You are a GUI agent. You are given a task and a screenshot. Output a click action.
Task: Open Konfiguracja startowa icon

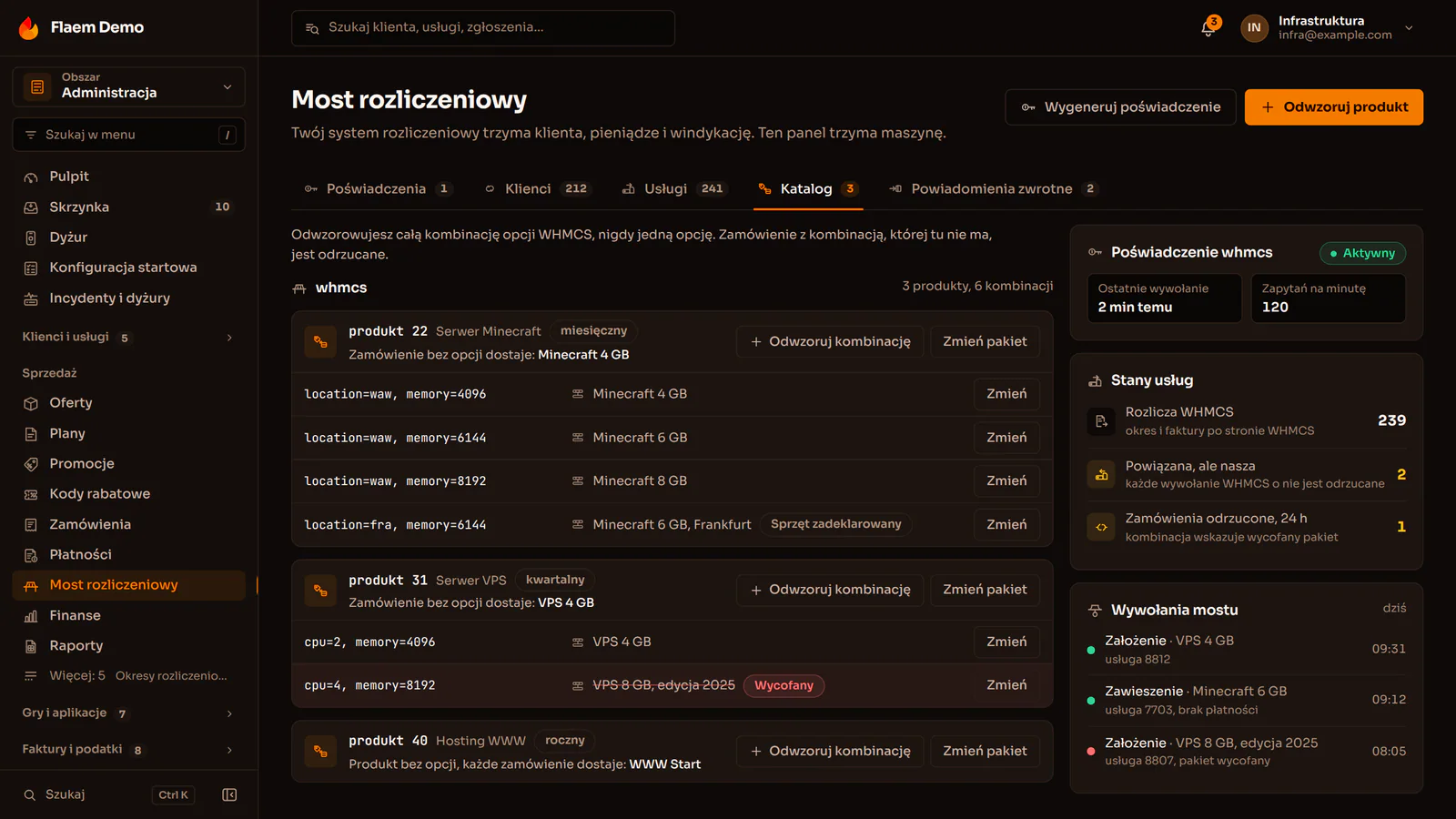tap(31, 268)
